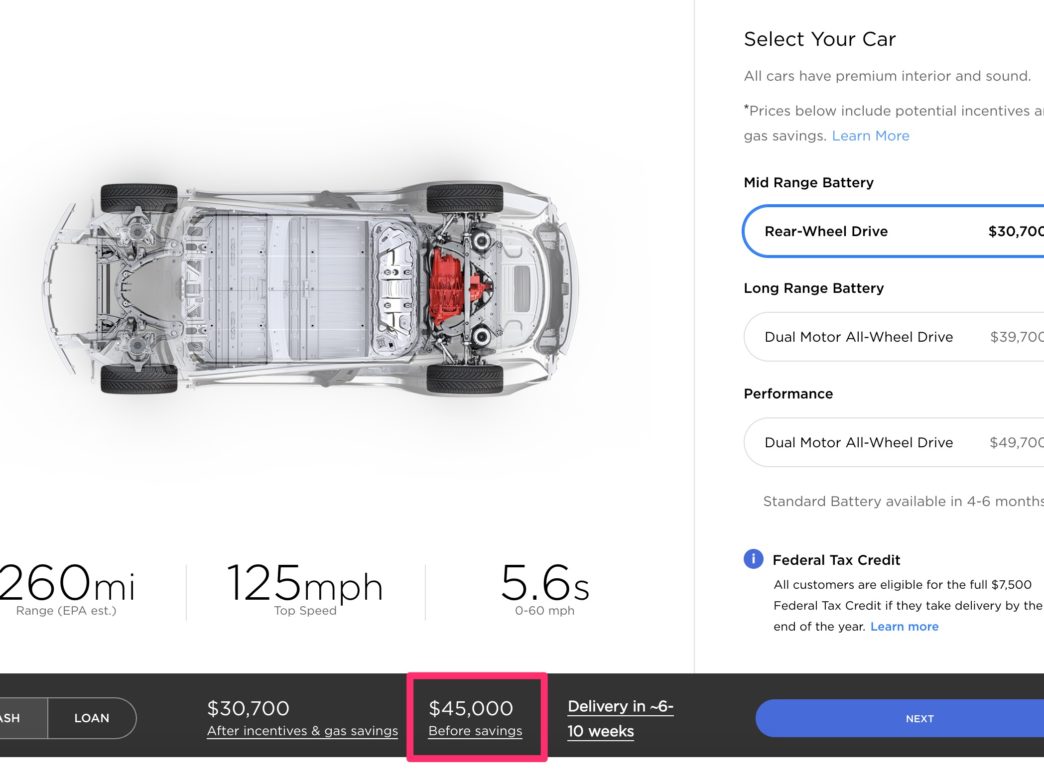1044x783 pixels.
Task: Click the $30,700 footer price figure
Action: pos(248,708)
